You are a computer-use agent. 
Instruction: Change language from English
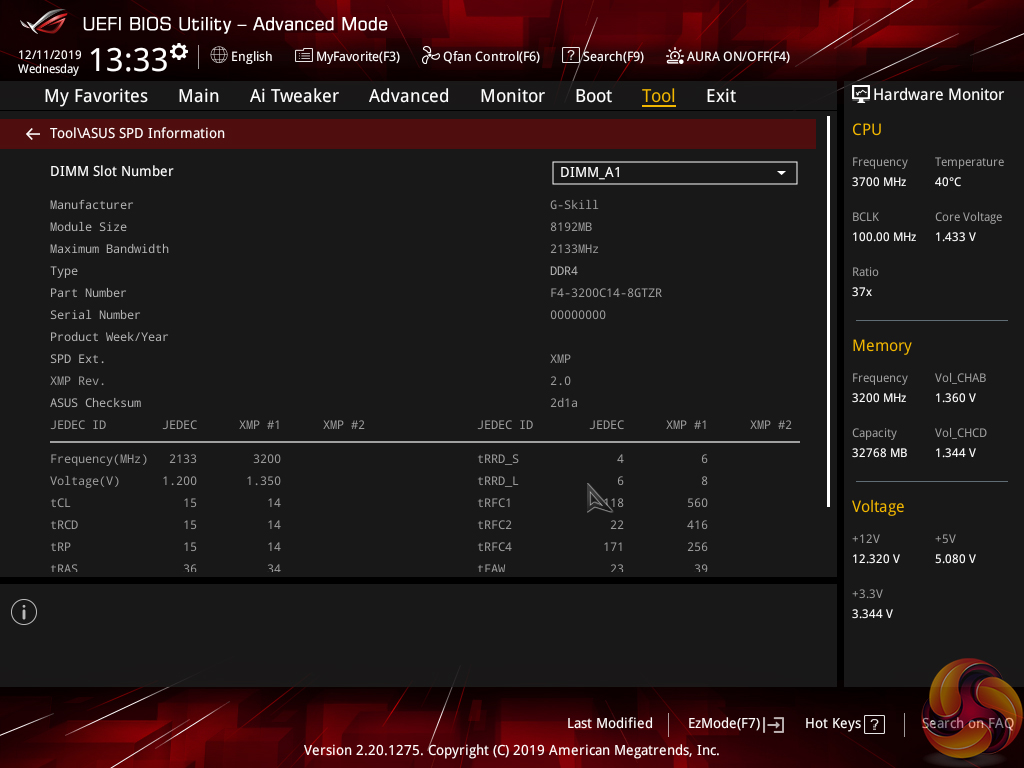[x=251, y=56]
